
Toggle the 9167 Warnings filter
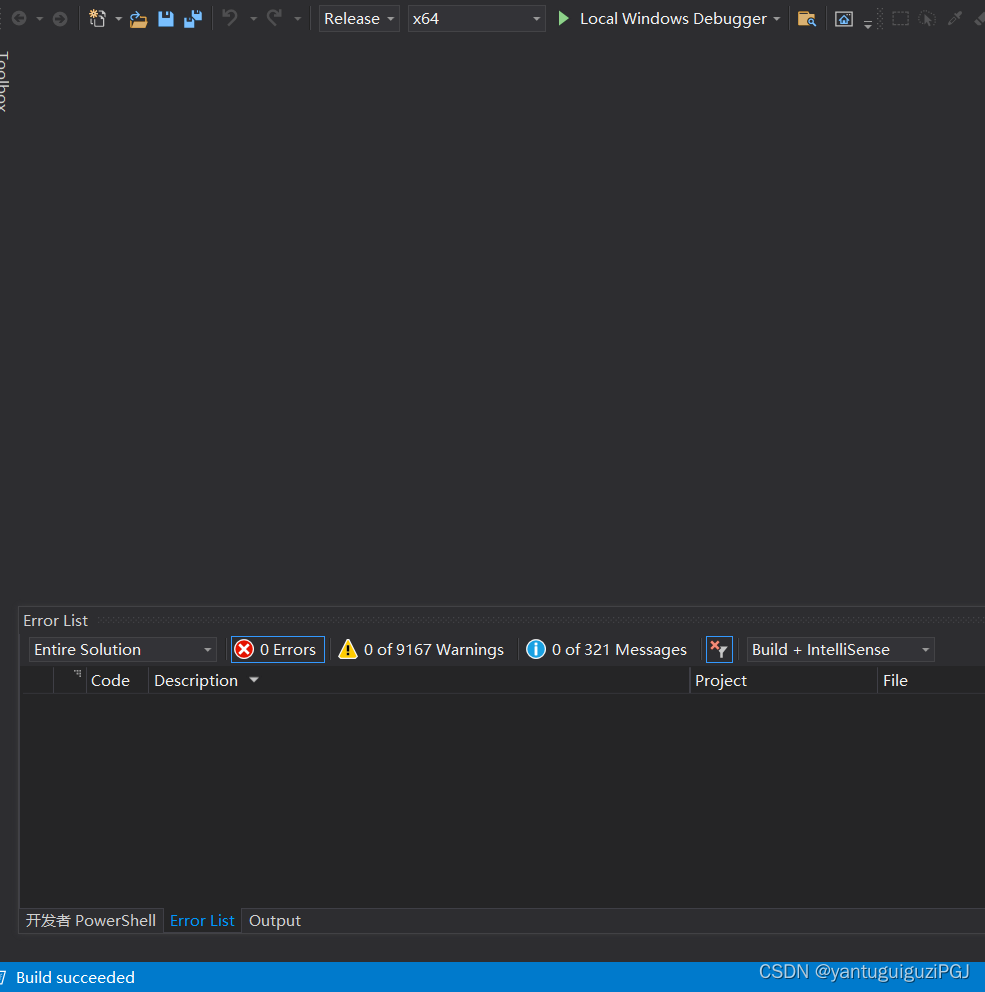pyautogui.click(x=420, y=649)
